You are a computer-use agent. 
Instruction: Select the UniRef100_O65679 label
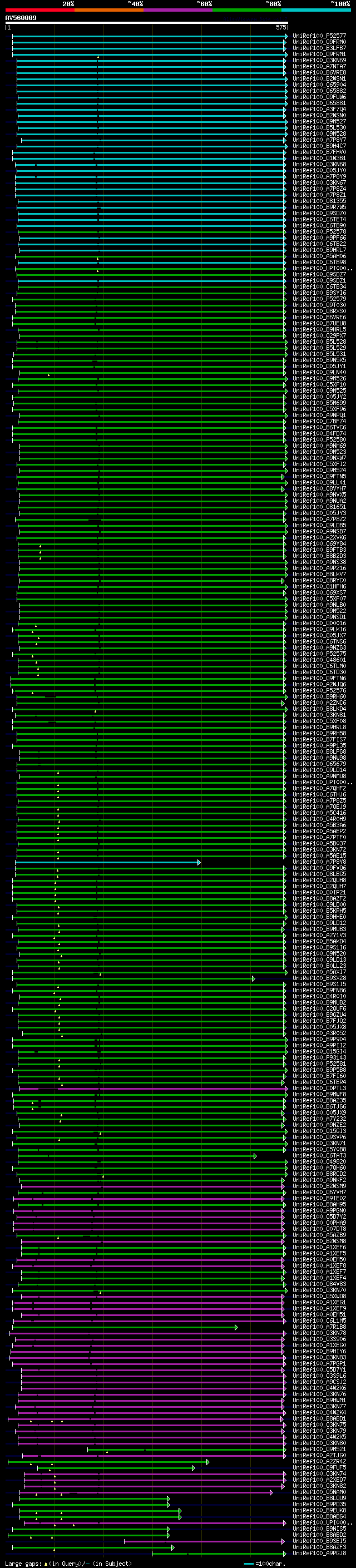pos(319,764)
